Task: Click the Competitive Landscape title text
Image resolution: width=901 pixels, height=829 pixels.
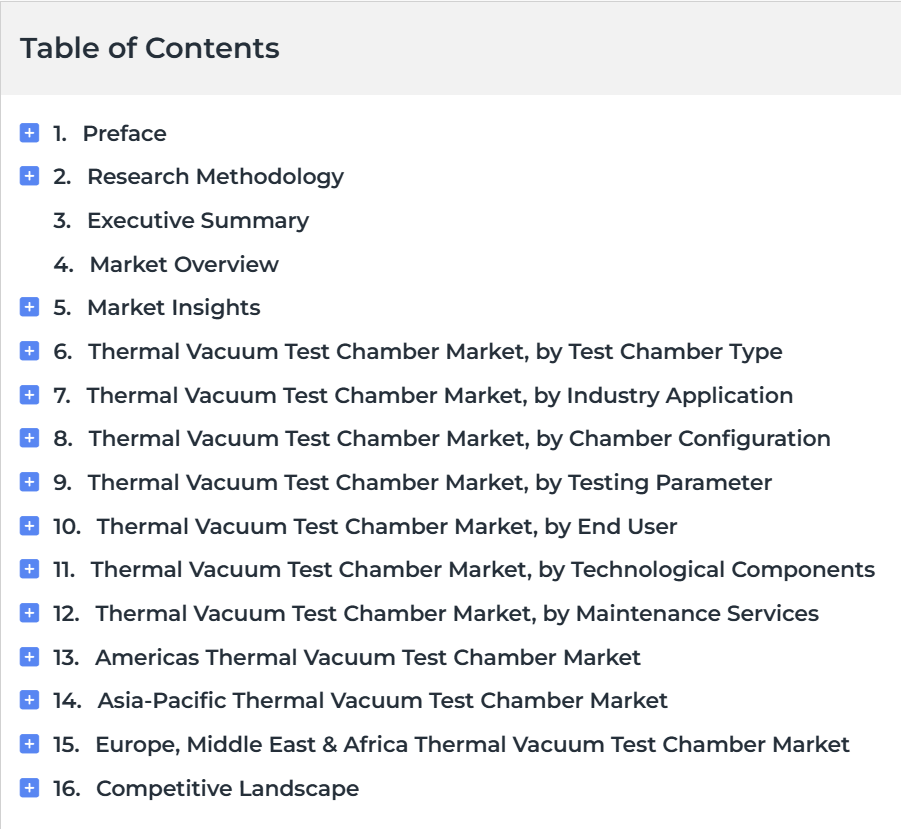Action: (x=227, y=788)
